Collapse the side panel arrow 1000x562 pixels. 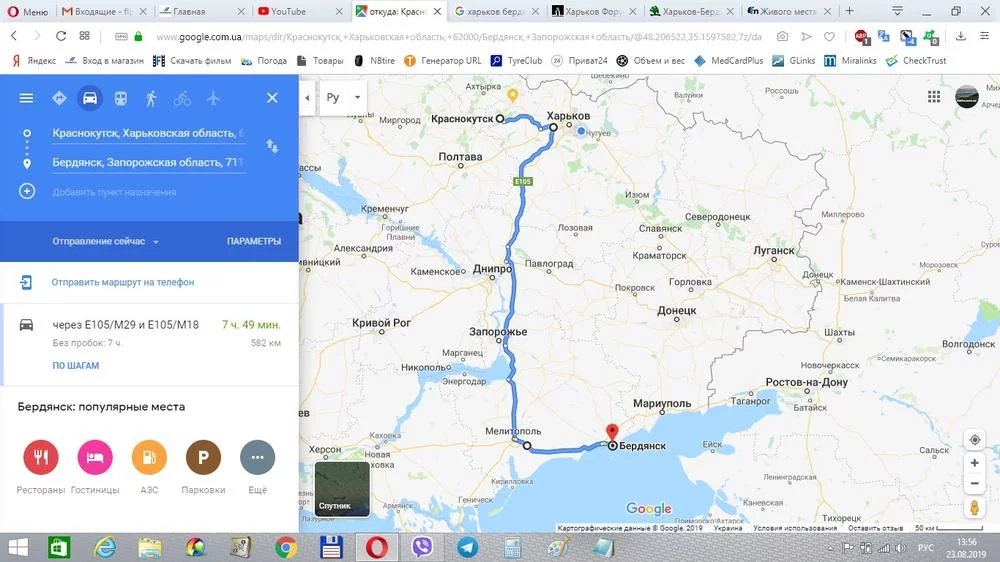pos(307,98)
